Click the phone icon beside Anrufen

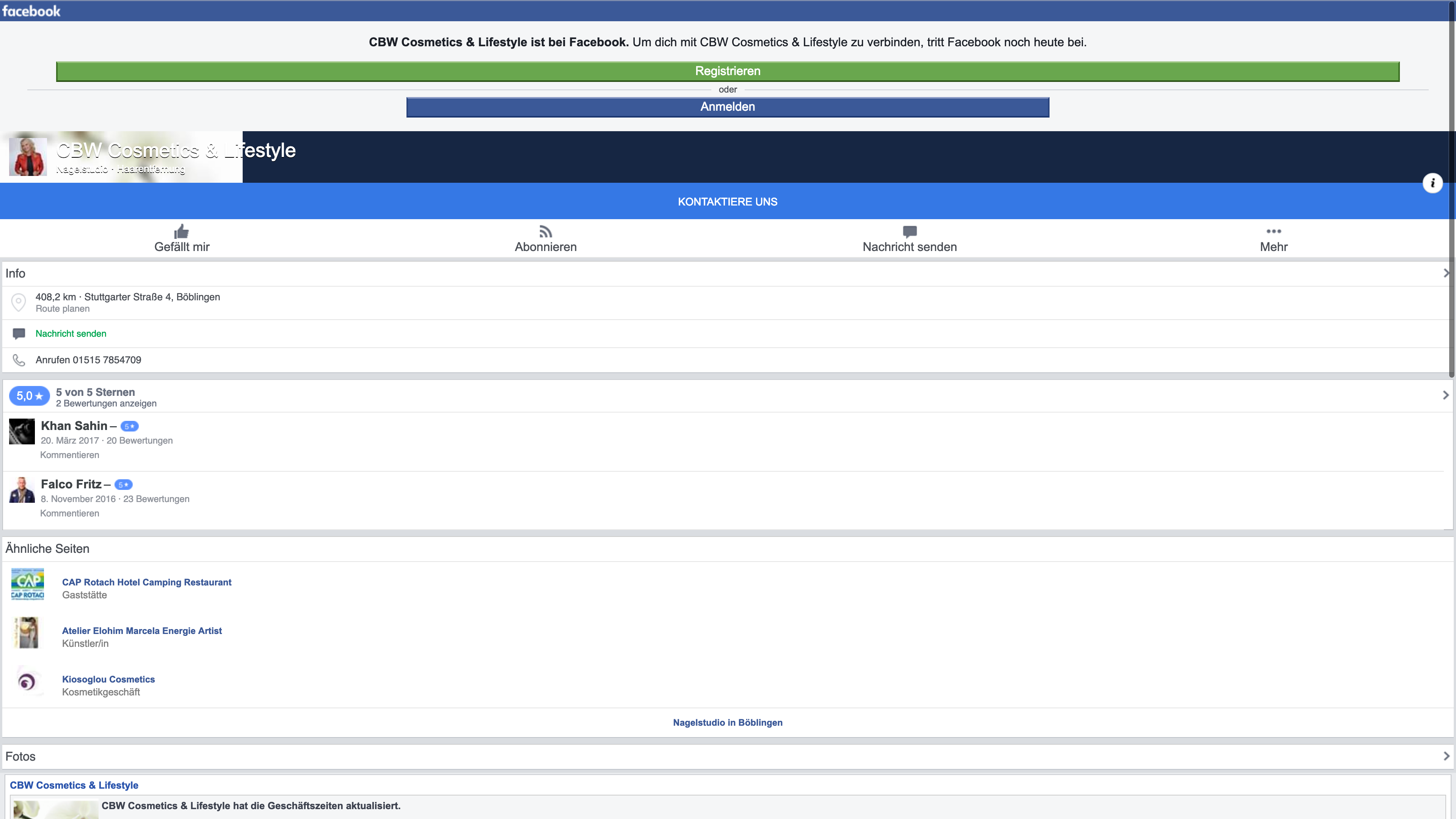click(x=19, y=360)
